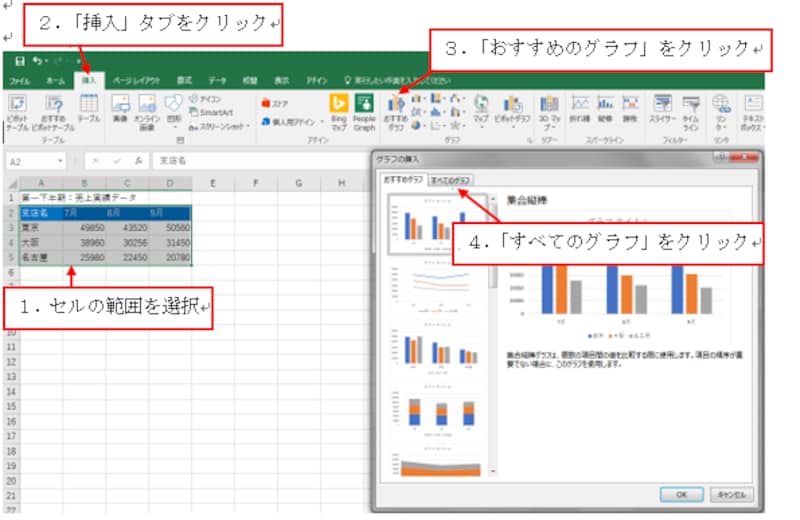The height and width of the screenshot is (520, 800).
Task: Open the hierarchy chart dropdown in グラフ group
Action: tap(438, 98)
